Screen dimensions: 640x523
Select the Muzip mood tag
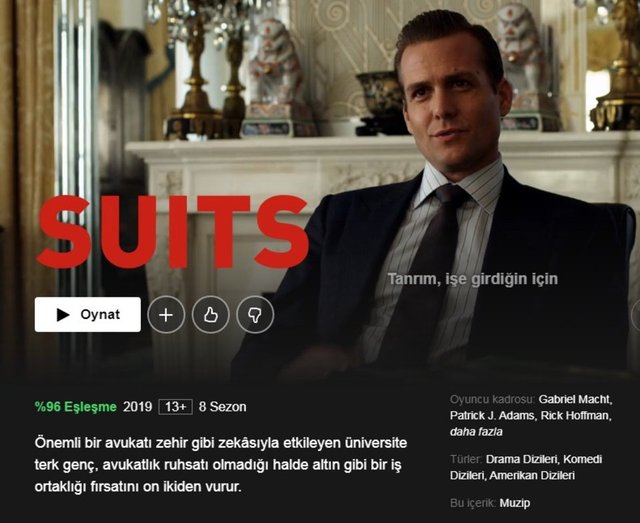tap(515, 503)
